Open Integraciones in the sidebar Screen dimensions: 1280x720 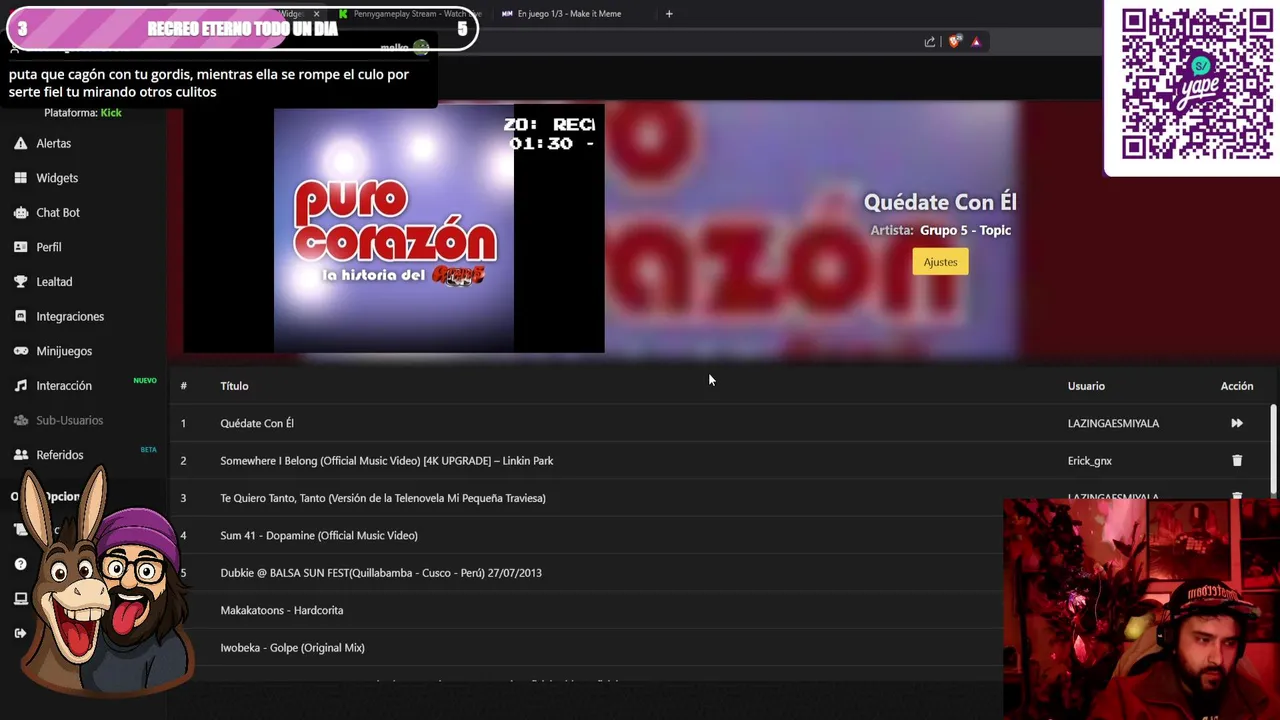pyautogui.click(x=70, y=316)
